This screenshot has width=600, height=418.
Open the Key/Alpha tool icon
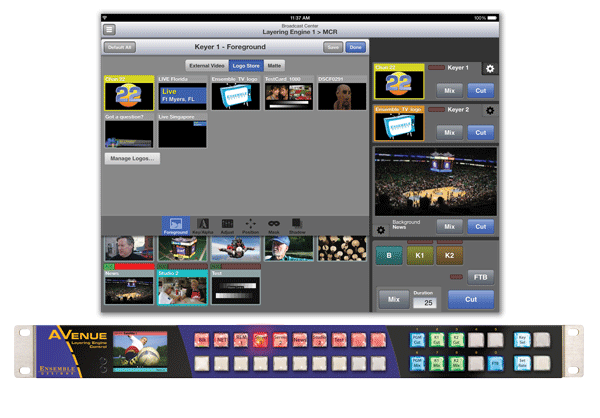[x=202, y=225]
